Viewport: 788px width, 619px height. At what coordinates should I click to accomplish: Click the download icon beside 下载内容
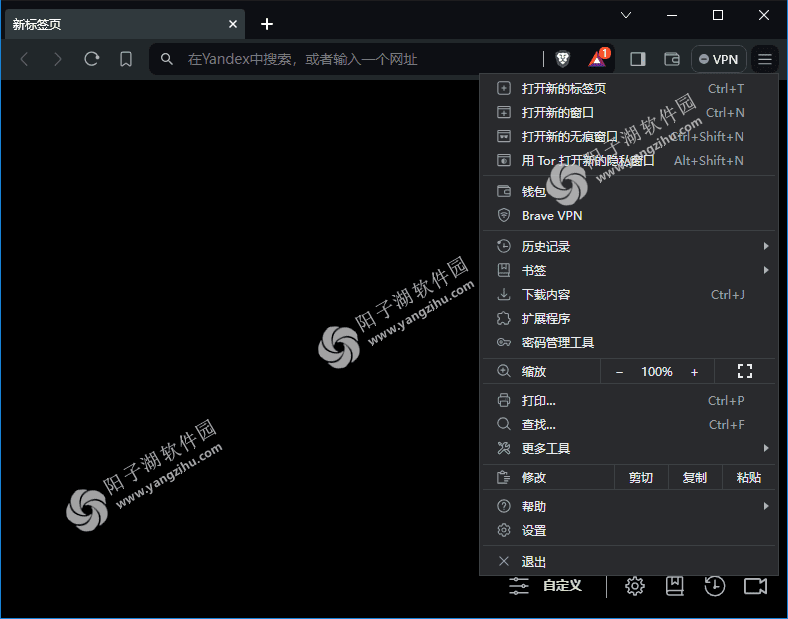[x=504, y=294]
